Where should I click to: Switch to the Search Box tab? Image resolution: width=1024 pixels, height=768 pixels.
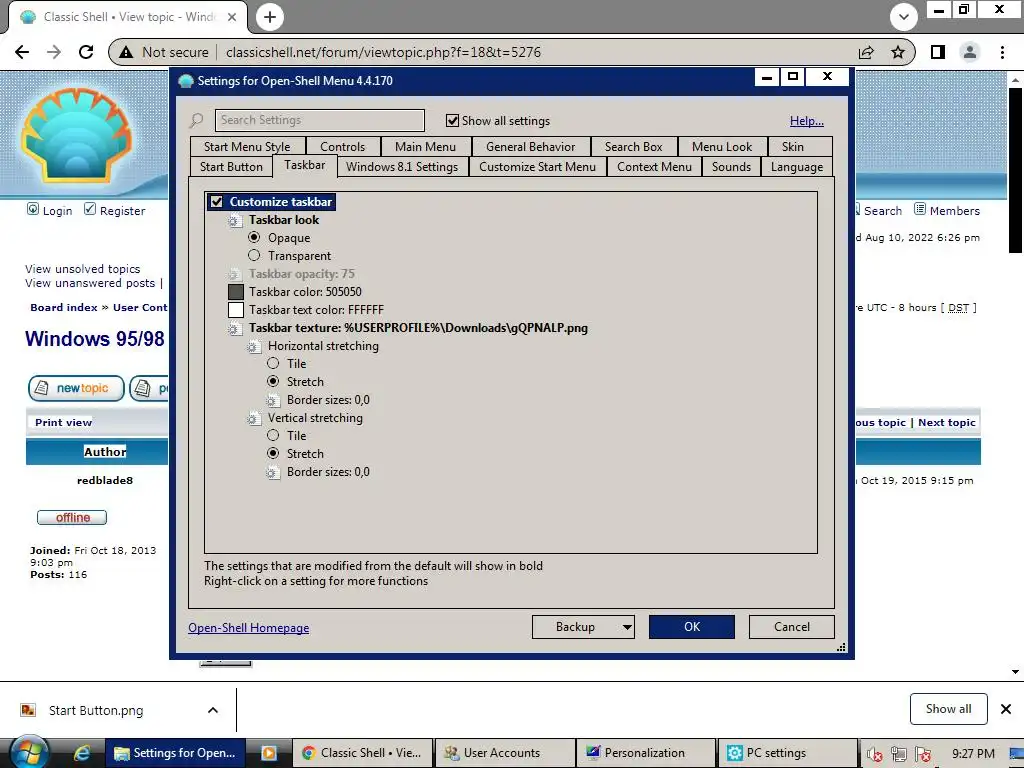click(633, 147)
